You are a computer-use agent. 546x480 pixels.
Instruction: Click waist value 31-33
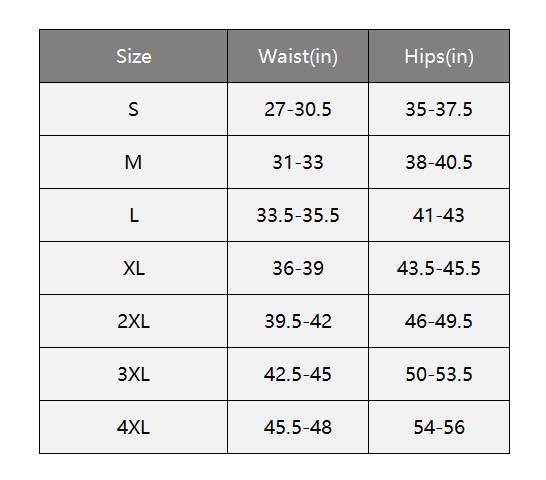click(x=298, y=162)
